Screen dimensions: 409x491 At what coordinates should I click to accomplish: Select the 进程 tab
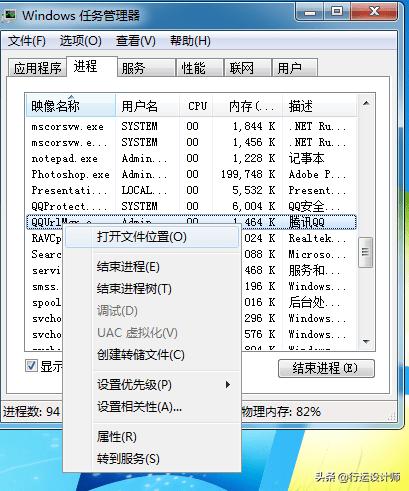pos(92,67)
